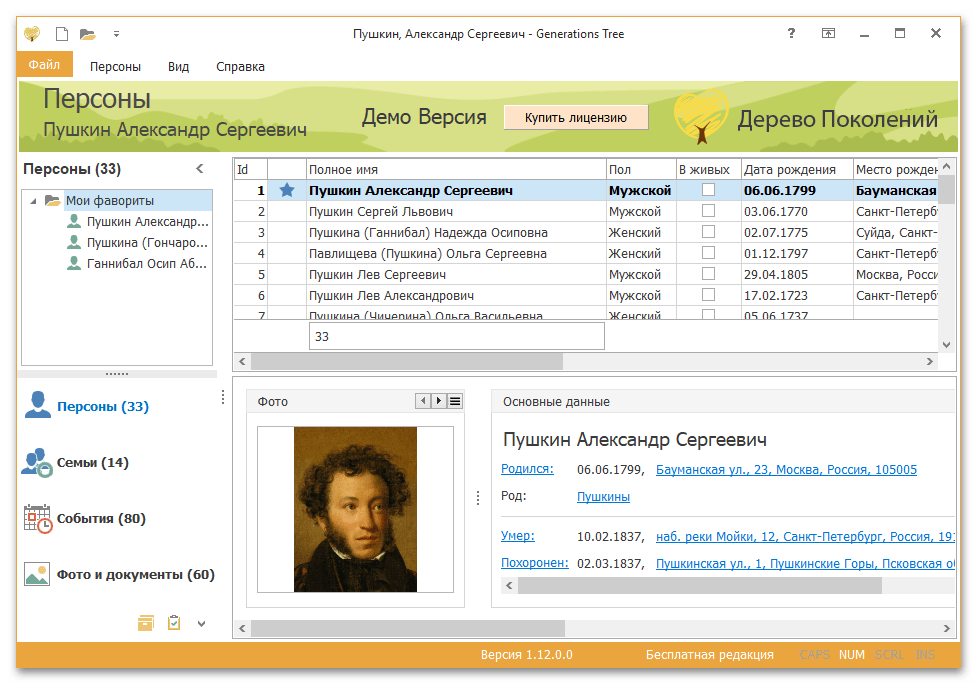This screenshot has width=977, height=684.
Task: Click the open folder icon in title bar
Action: point(88,34)
